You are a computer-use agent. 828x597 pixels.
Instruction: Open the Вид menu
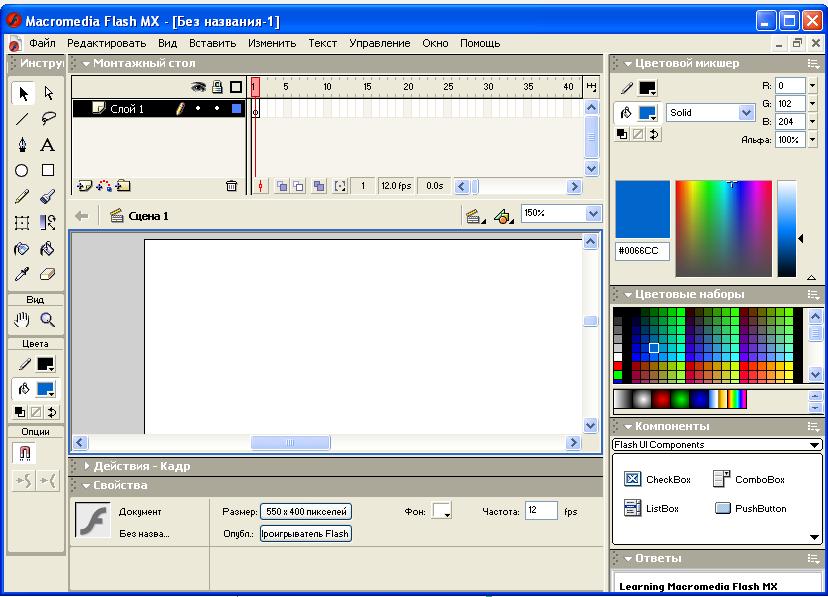point(167,43)
